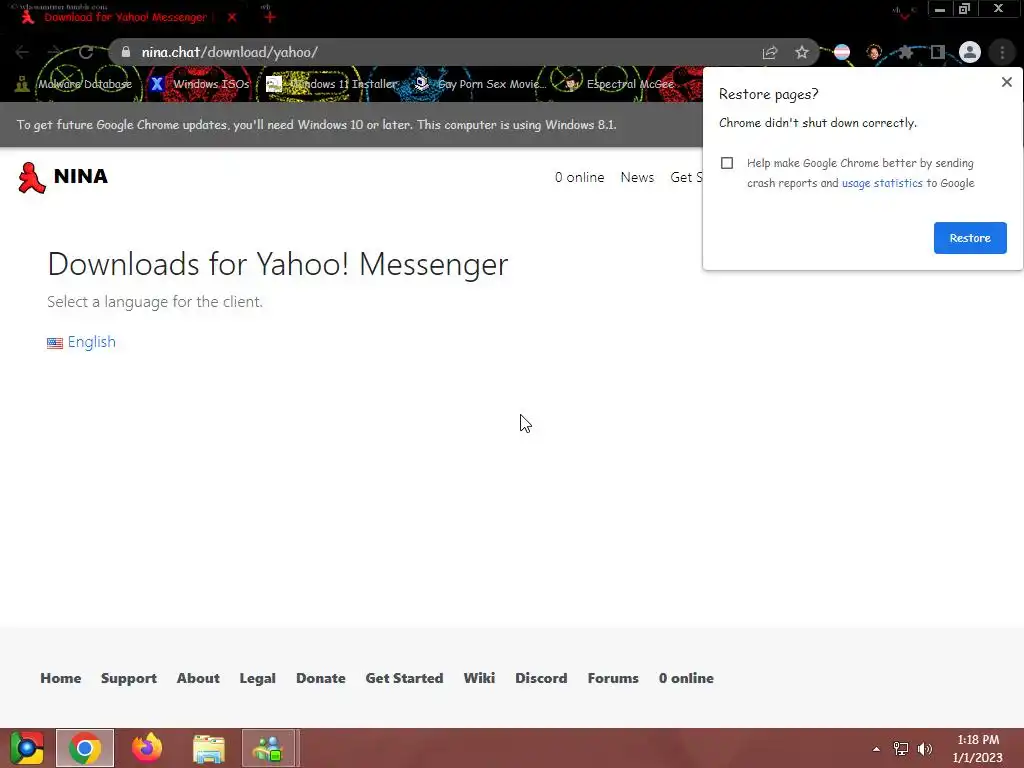Click the striped flag extension icon

842,52
